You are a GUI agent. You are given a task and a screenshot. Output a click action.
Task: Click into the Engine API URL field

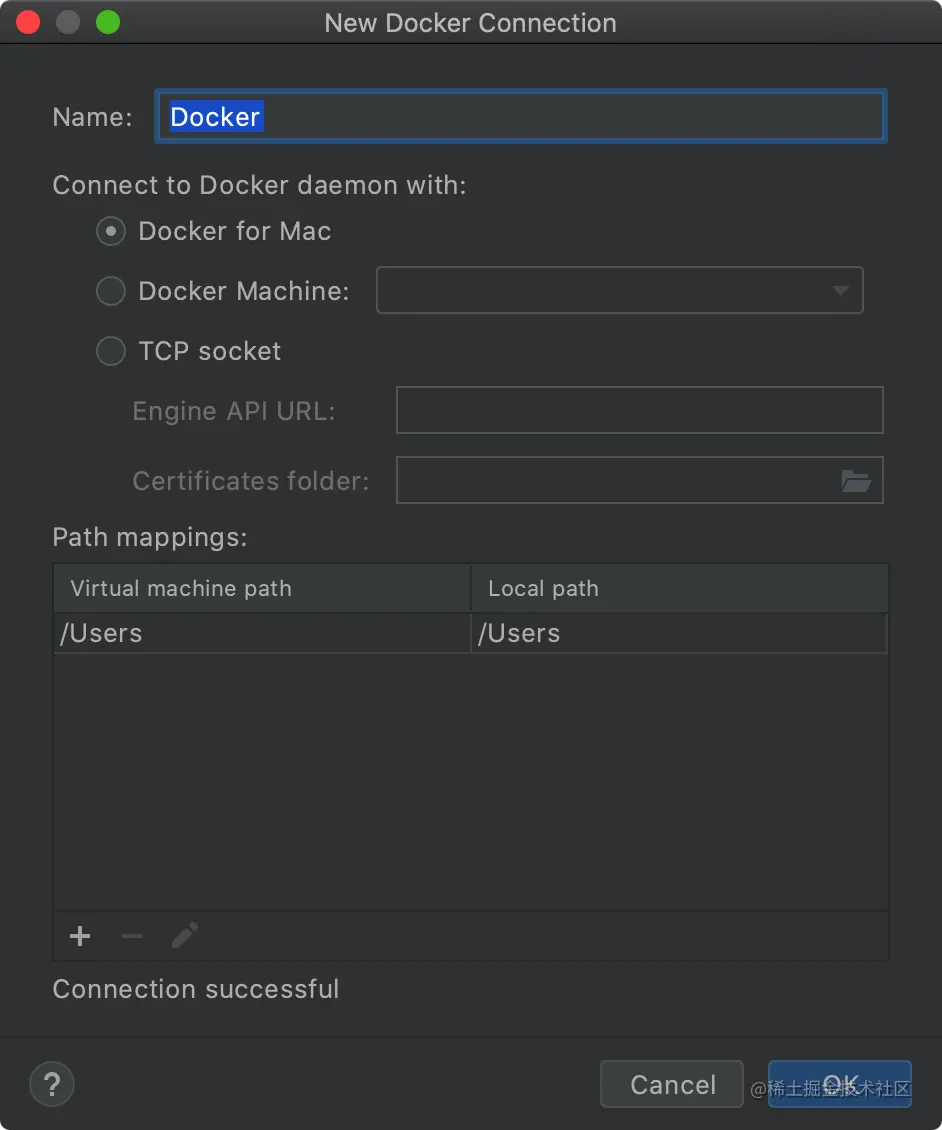640,410
